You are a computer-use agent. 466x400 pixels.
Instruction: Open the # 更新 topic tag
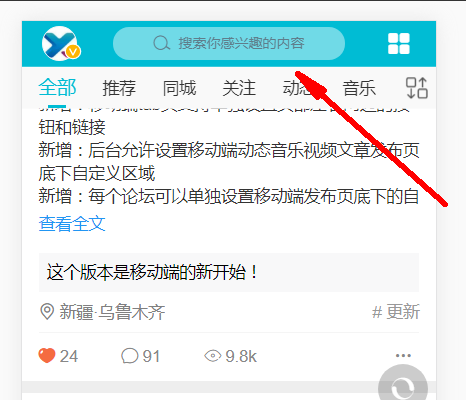pos(396,312)
